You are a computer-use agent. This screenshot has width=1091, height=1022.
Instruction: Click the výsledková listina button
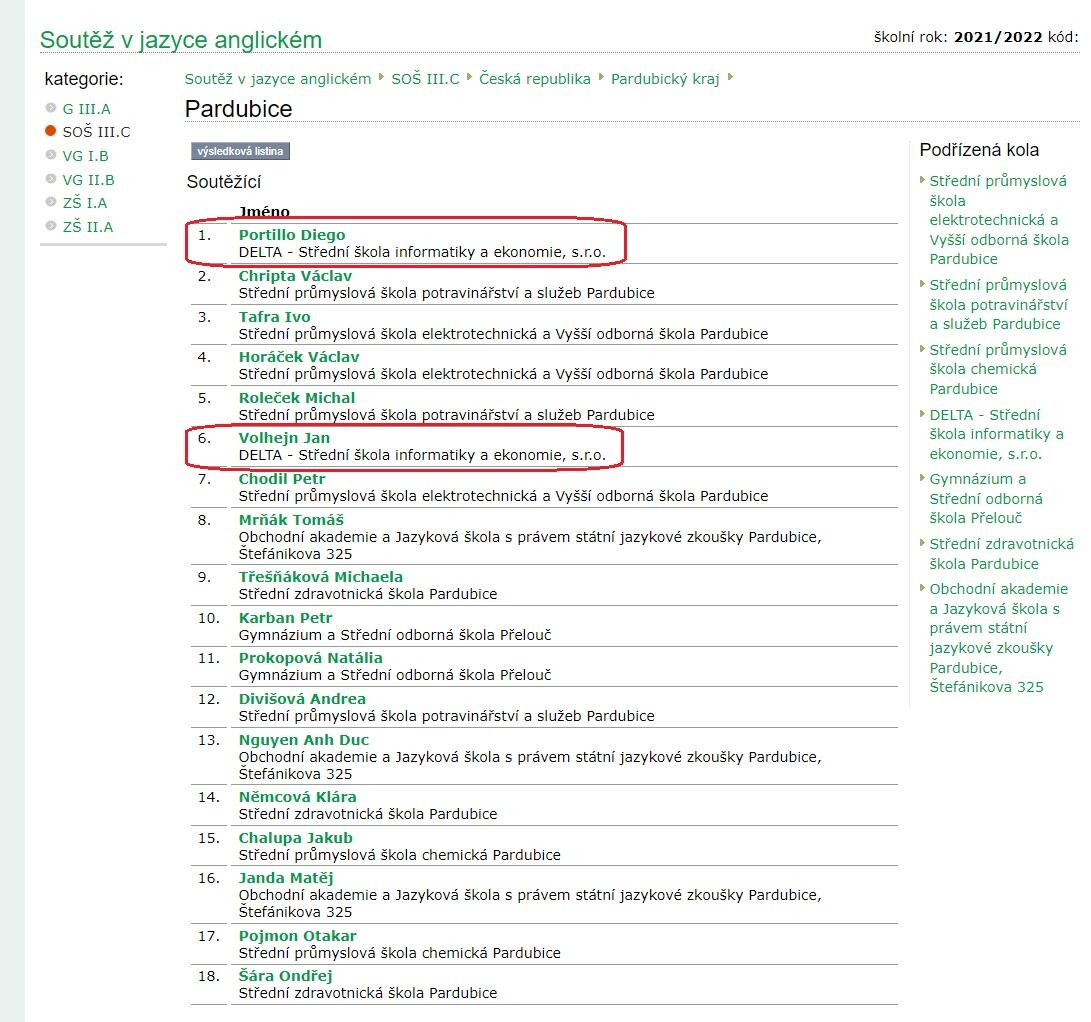tap(240, 151)
